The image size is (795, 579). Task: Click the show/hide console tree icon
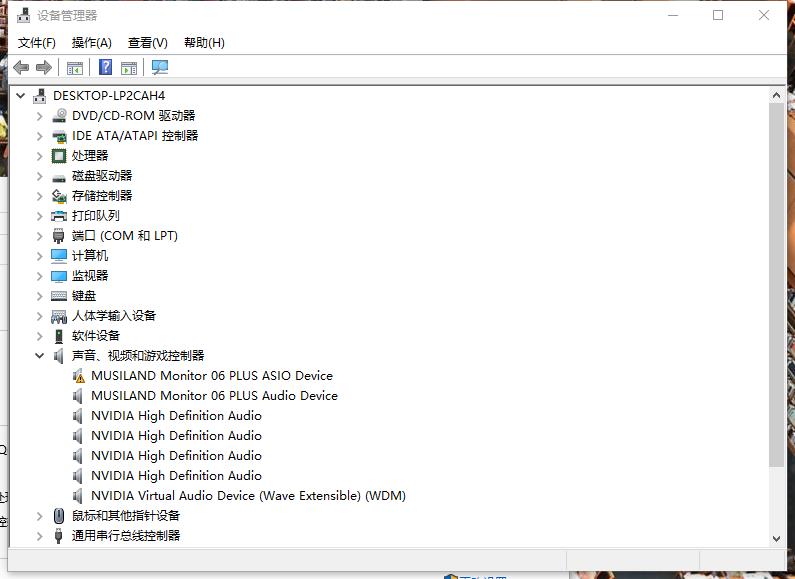(x=74, y=67)
